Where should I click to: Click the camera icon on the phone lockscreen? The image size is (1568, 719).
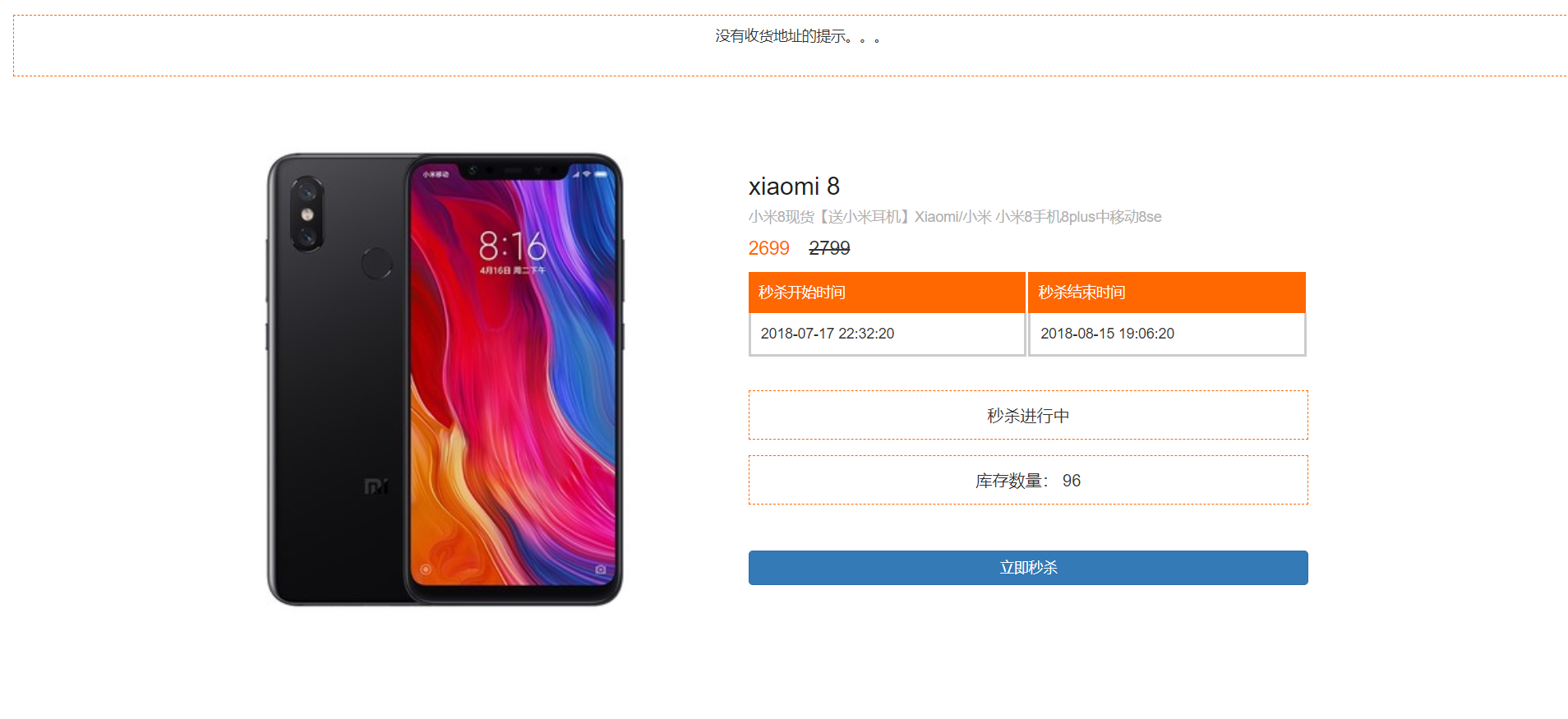pos(601,569)
